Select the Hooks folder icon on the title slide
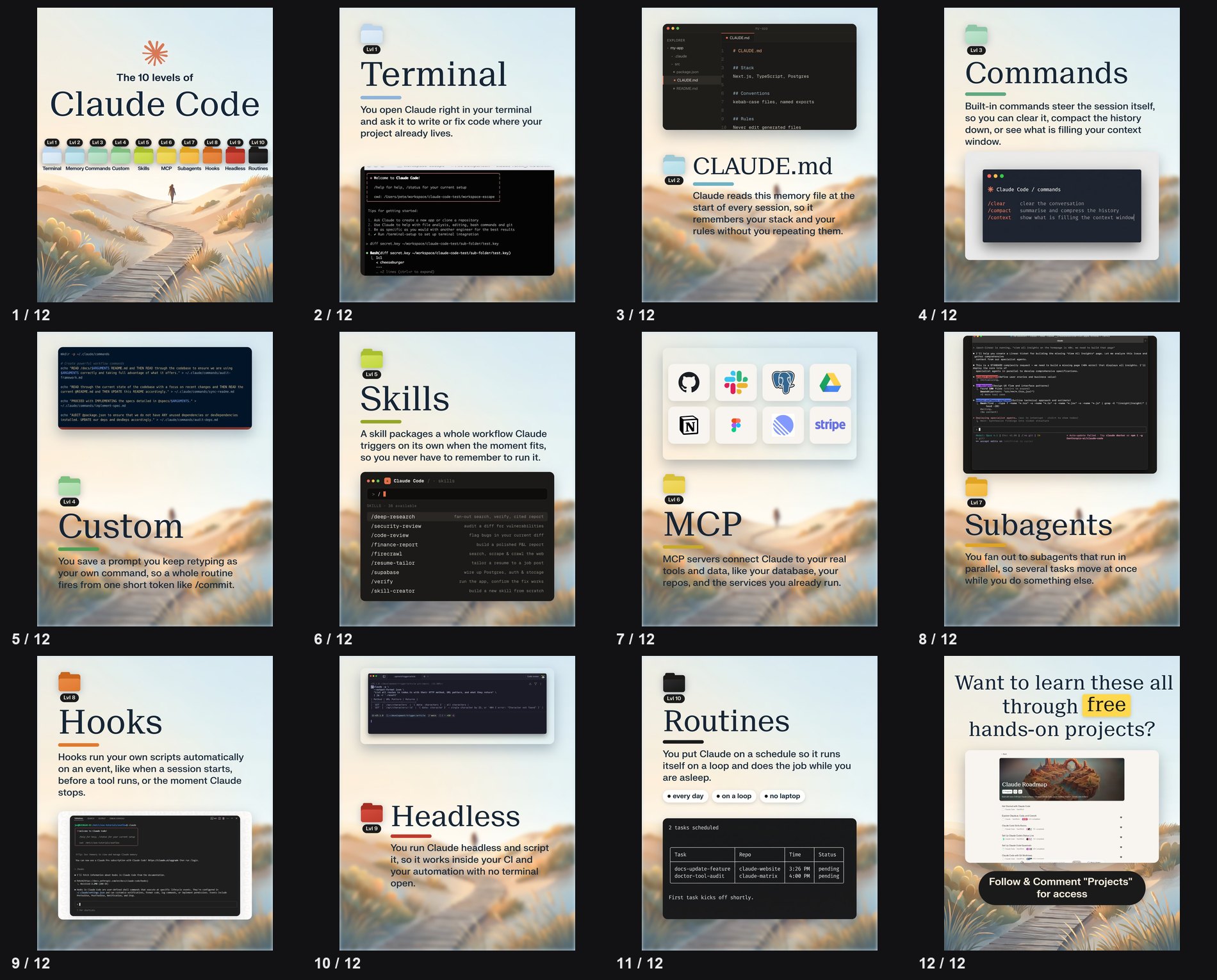The height and width of the screenshot is (980, 1217). coord(212,156)
